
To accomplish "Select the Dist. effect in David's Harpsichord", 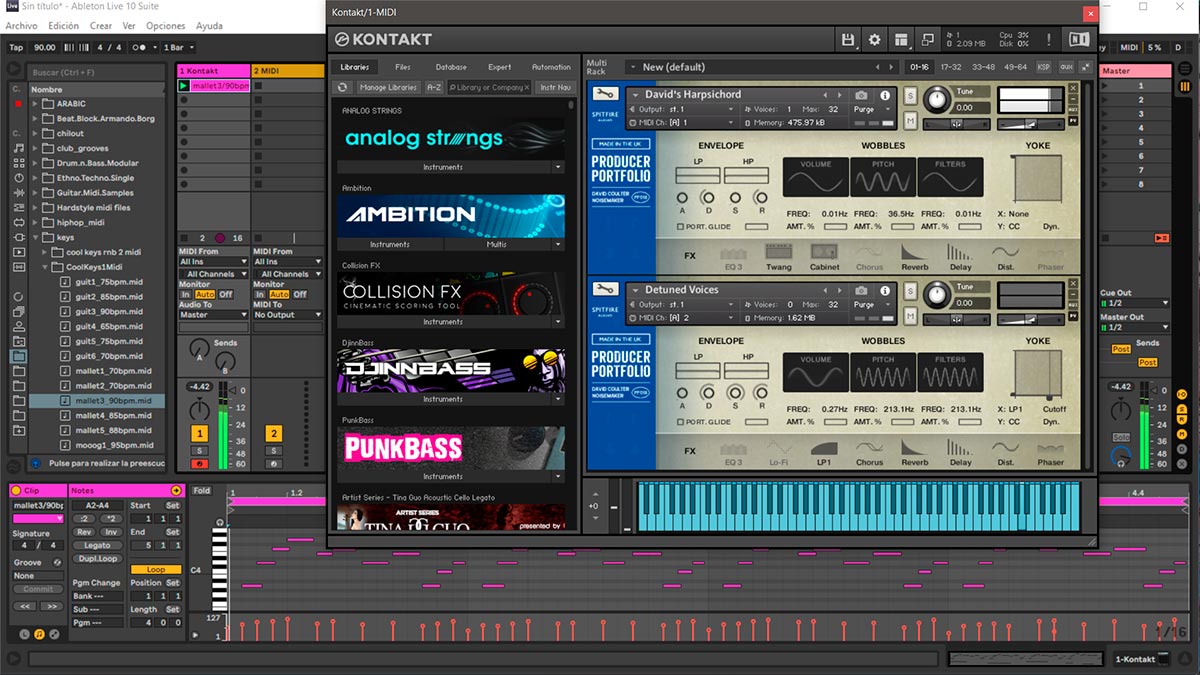I will click(x=1006, y=257).
